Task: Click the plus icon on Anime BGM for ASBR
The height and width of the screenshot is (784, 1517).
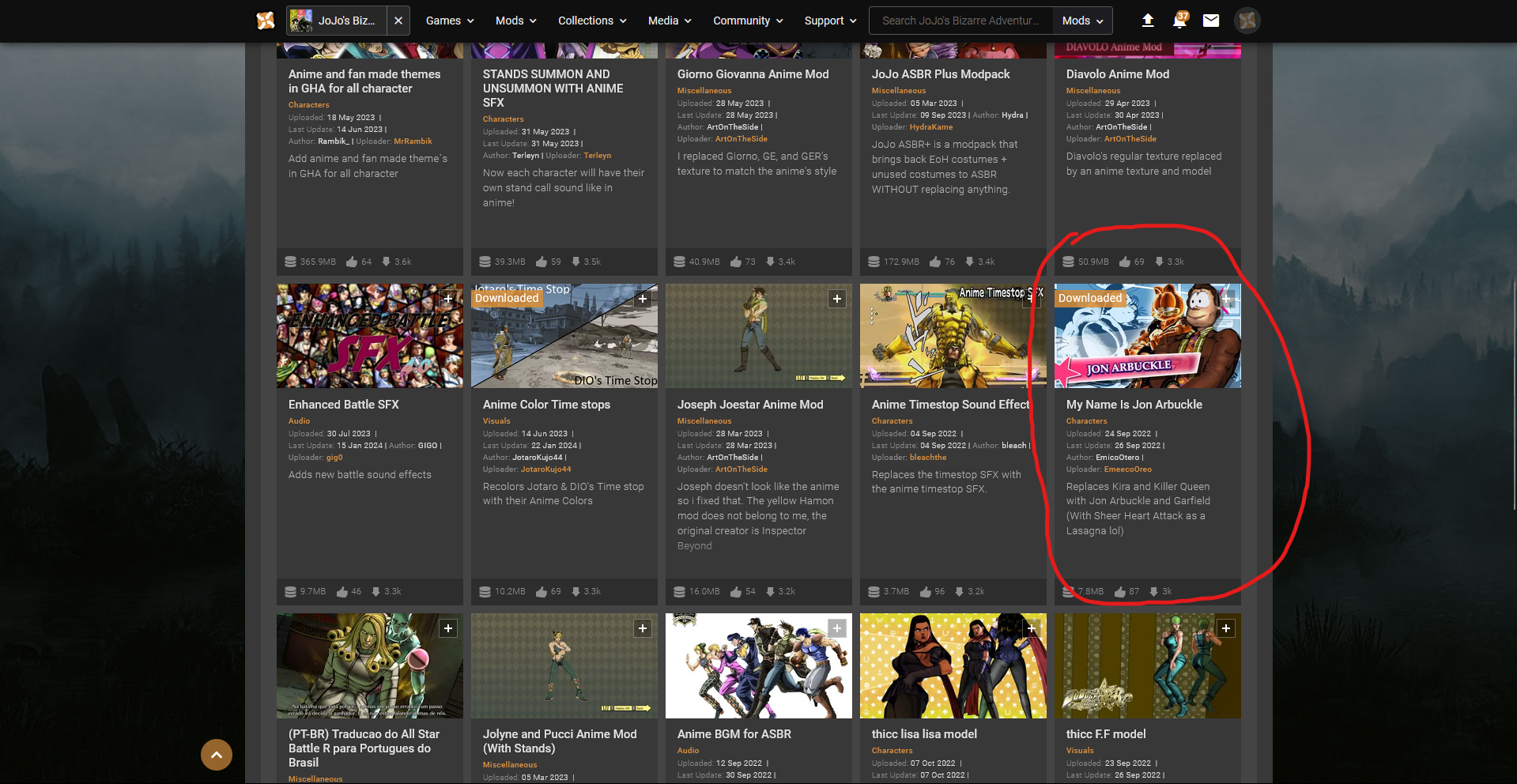Action: (x=837, y=628)
